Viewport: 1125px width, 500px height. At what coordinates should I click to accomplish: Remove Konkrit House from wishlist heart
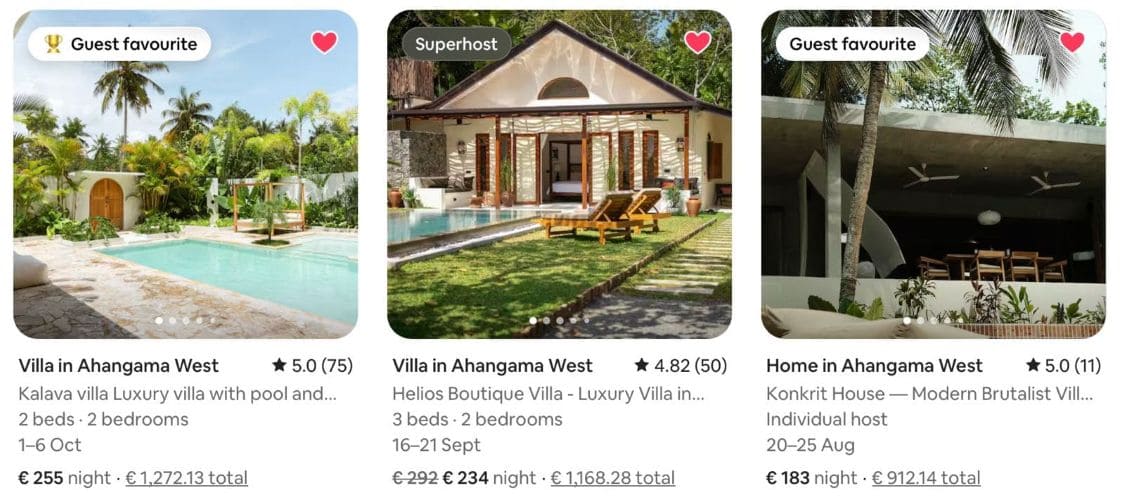(1072, 42)
